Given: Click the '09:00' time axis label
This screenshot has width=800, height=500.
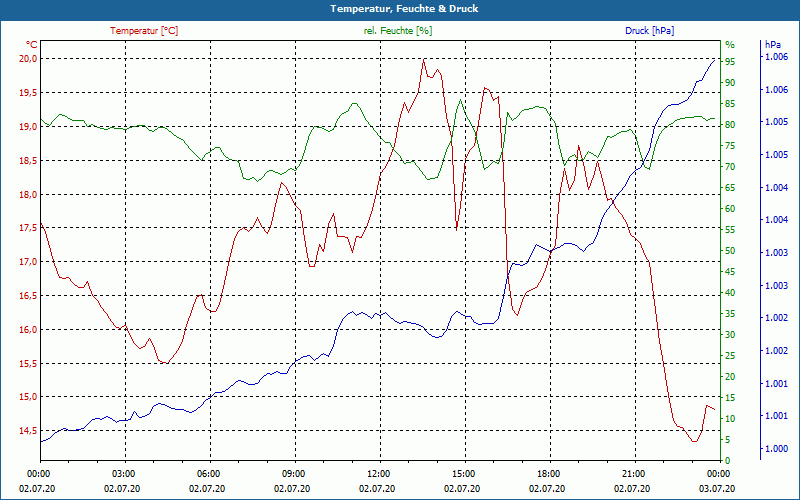Looking at the screenshot, I should coord(292,473).
